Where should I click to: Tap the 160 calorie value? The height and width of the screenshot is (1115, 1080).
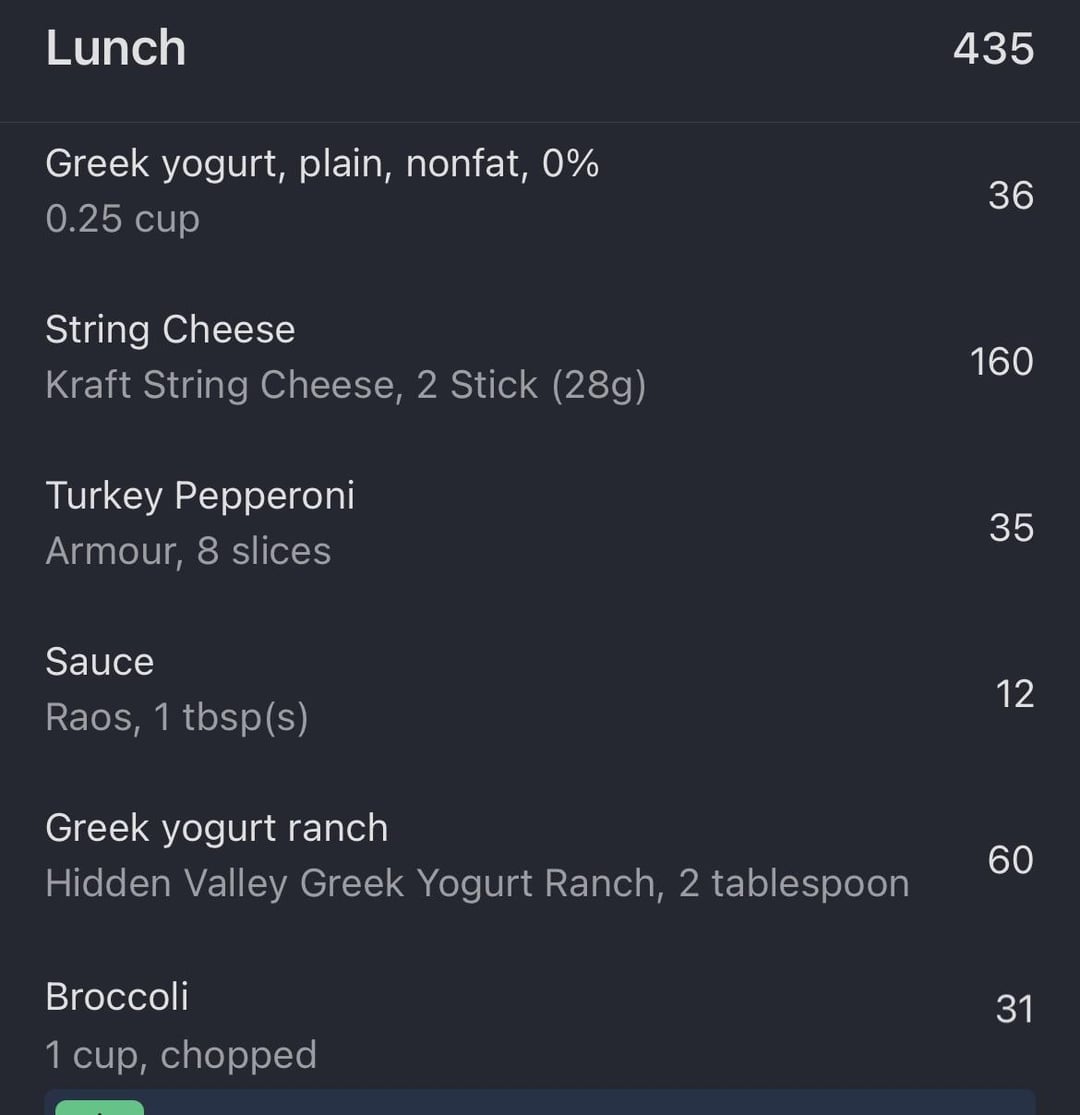(x=1002, y=362)
